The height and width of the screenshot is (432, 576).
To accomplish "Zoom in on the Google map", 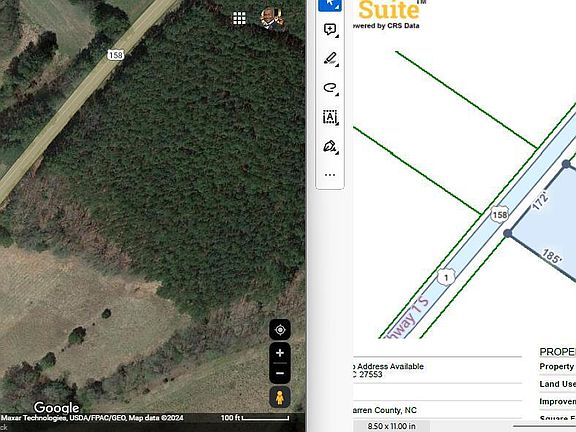I will pyautogui.click(x=280, y=353).
